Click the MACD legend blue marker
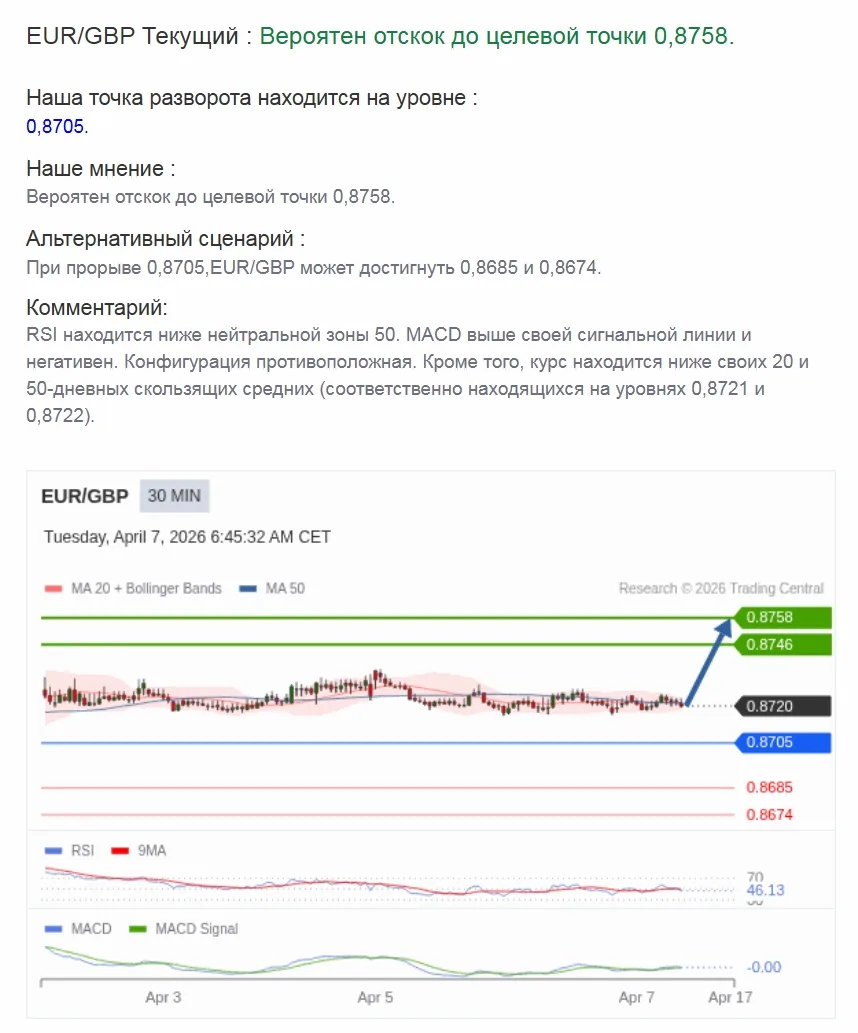The image size is (858, 1033). 54,929
